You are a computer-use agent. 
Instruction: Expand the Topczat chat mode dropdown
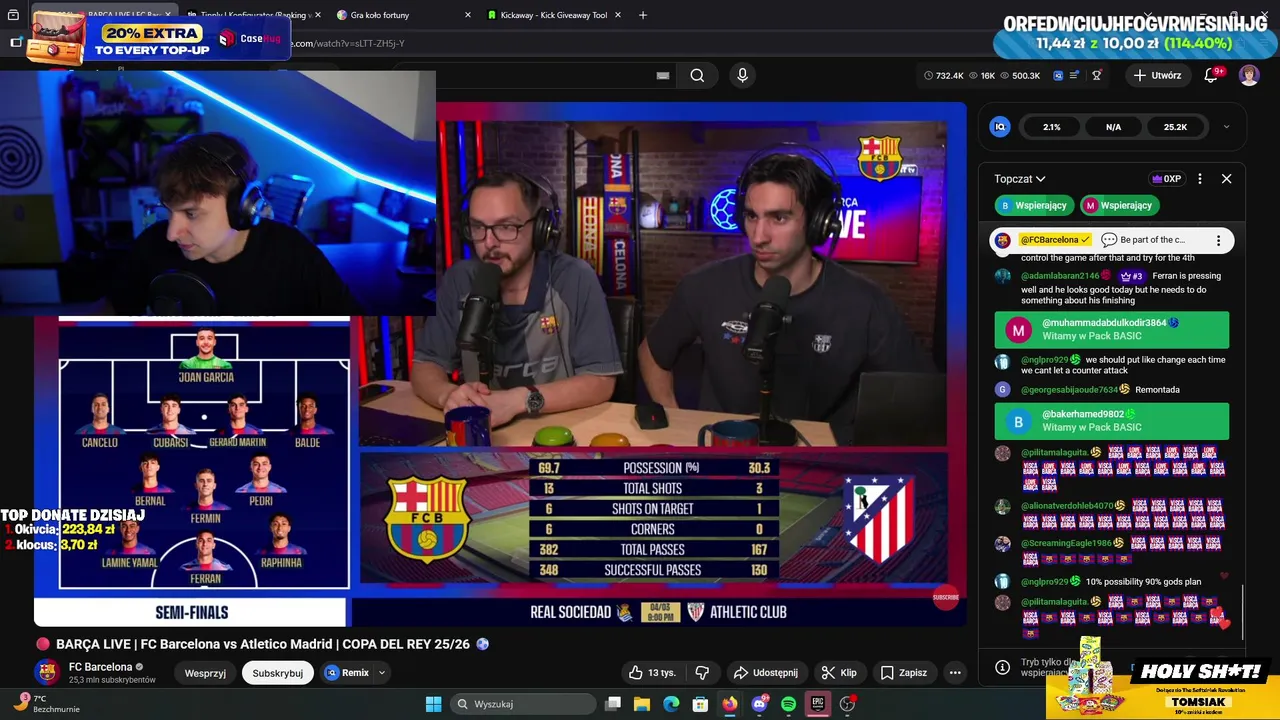[1020, 179]
